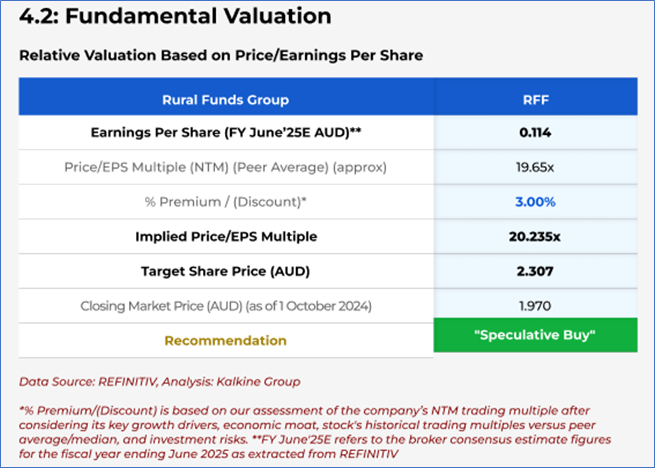Click the Closing Market Price row label
The height and width of the screenshot is (468, 655).
pos(225,306)
